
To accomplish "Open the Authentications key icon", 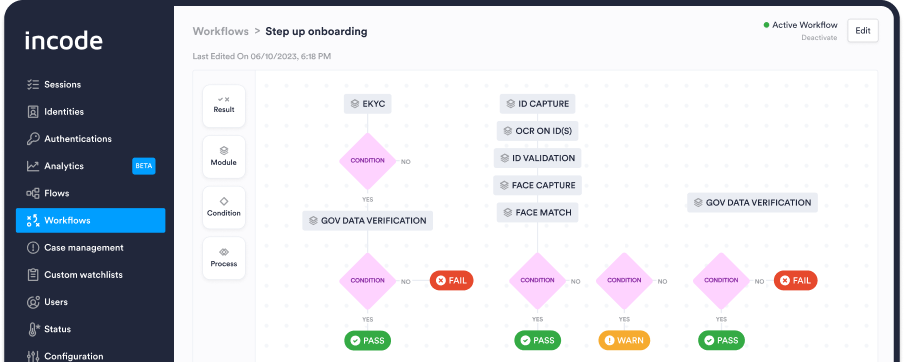I will point(33,139).
